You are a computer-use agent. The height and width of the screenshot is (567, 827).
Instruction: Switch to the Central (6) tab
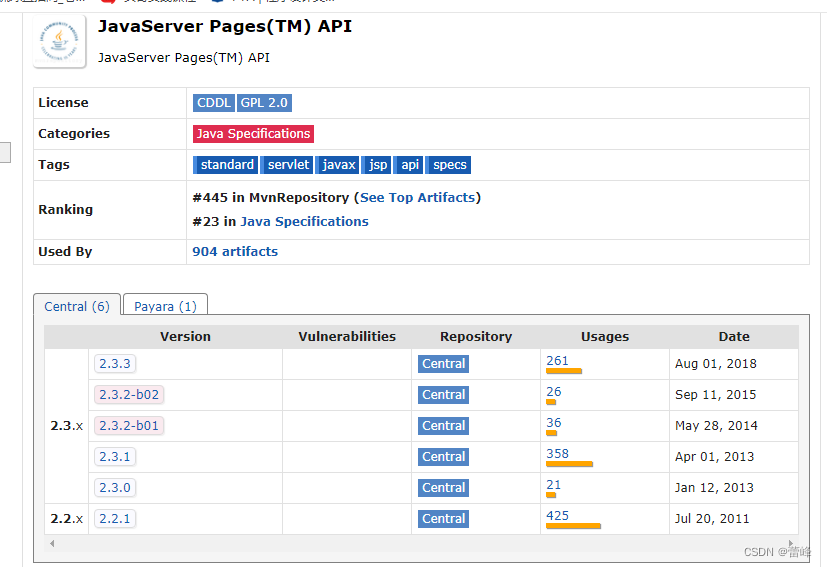coord(77,306)
